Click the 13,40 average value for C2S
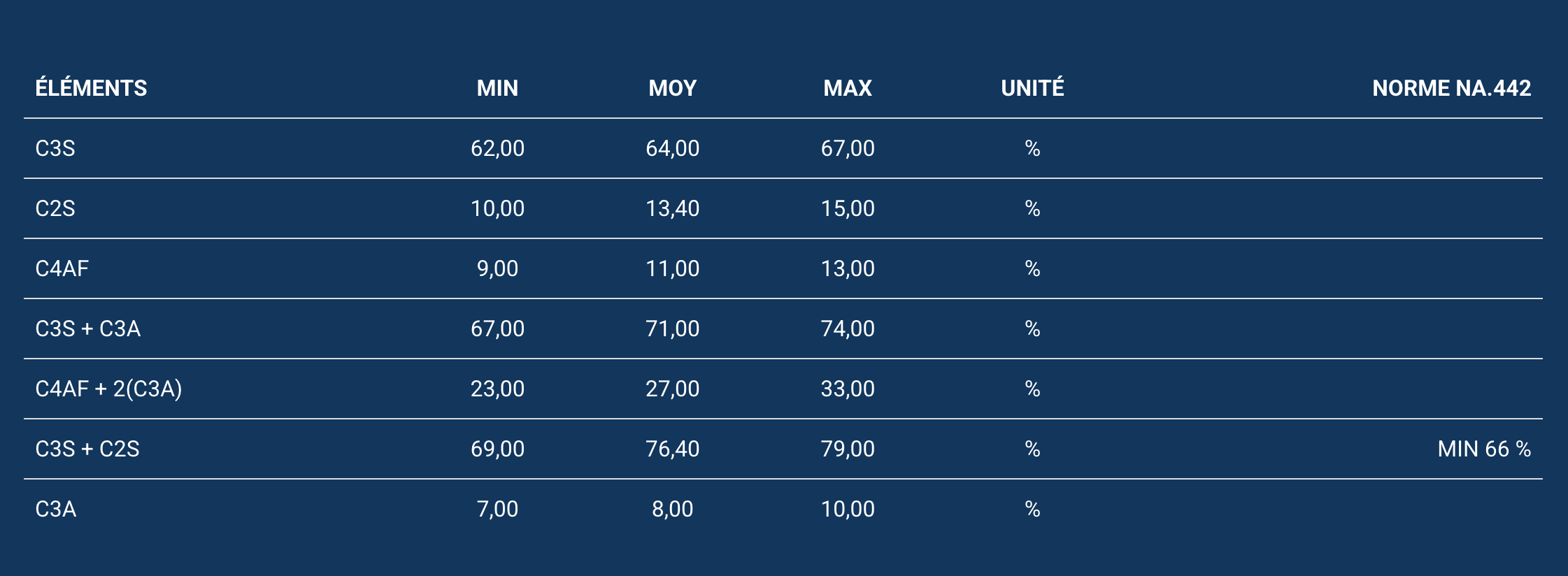 point(672,208)
